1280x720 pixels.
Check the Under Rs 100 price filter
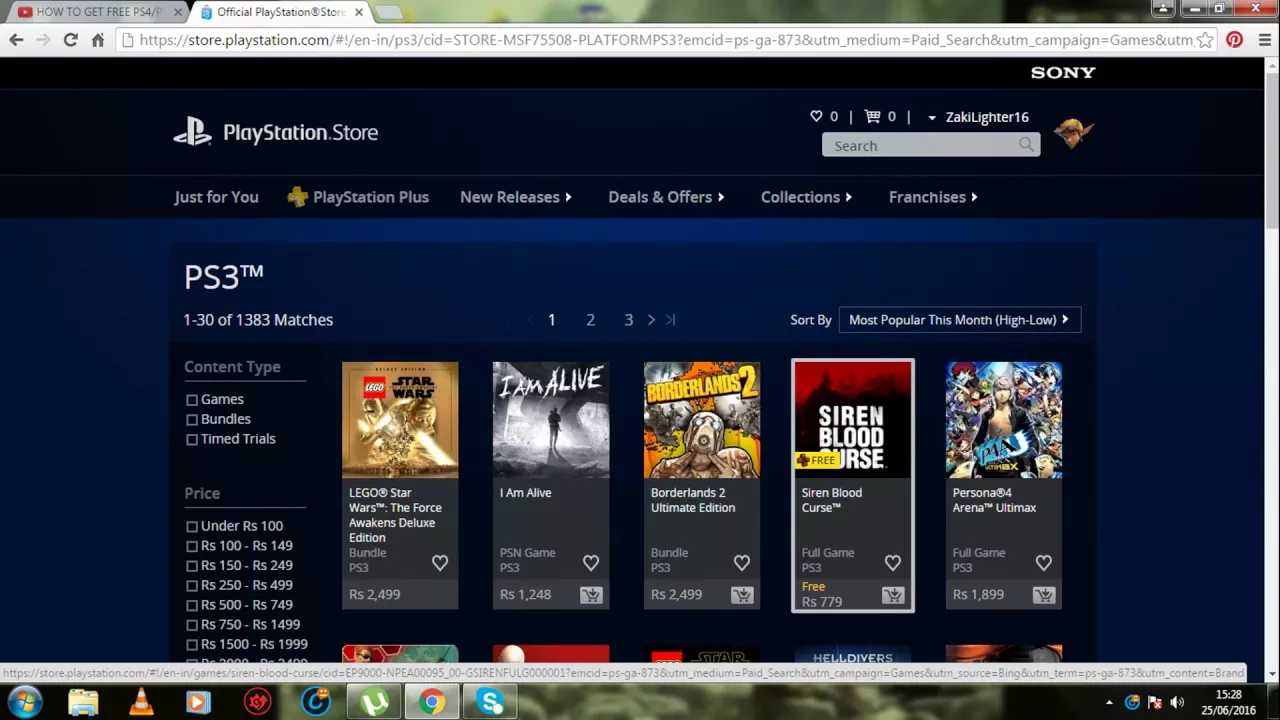[192, 527]
